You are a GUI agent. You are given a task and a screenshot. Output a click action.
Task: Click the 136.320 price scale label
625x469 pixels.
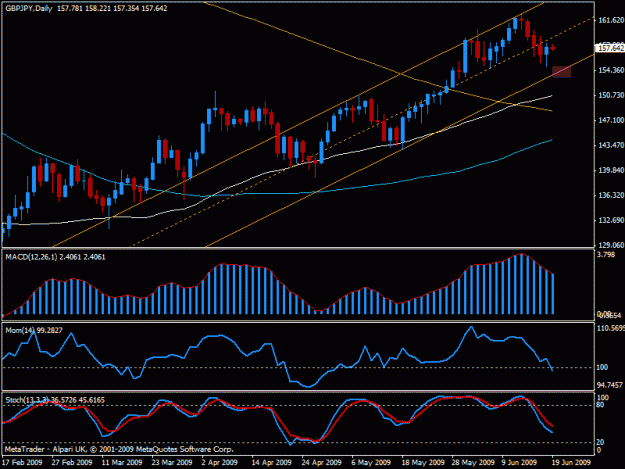pos(611,195)
